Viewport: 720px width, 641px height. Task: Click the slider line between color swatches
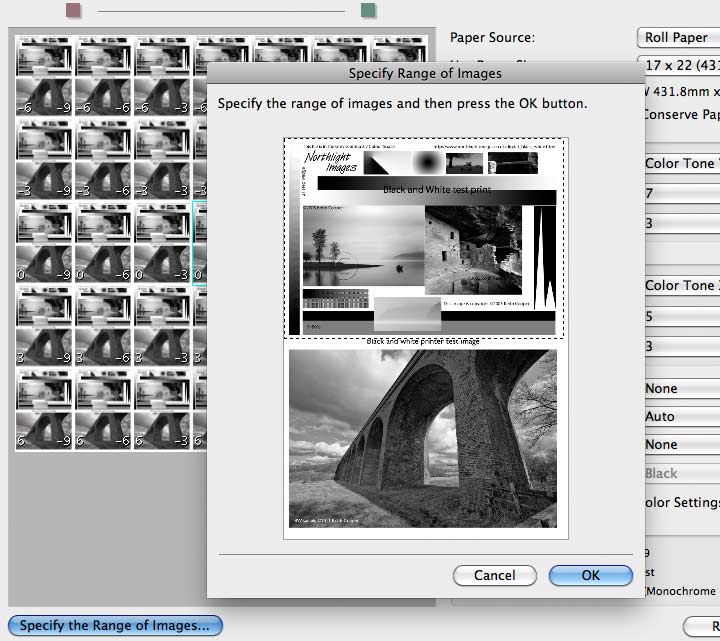221,11
